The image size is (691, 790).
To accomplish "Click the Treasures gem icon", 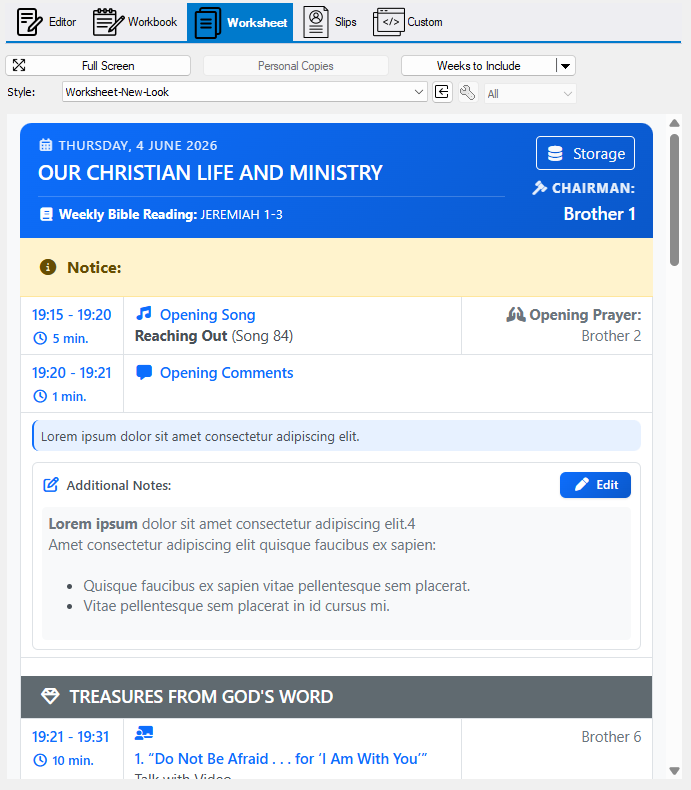I will point(50,696).
